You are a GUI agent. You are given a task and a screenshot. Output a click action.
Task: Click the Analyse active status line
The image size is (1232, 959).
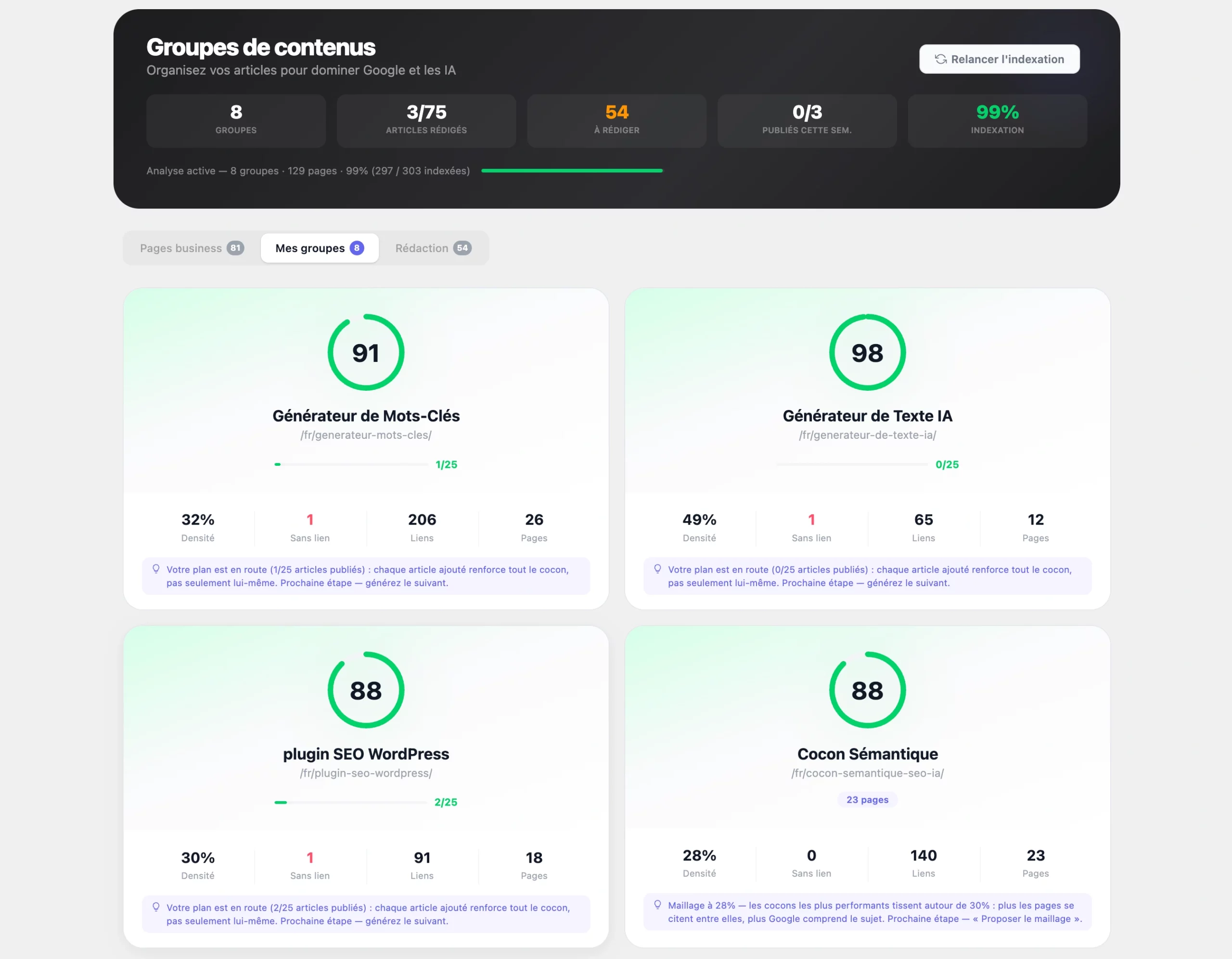pyautogui.click(x=308, y=170)
